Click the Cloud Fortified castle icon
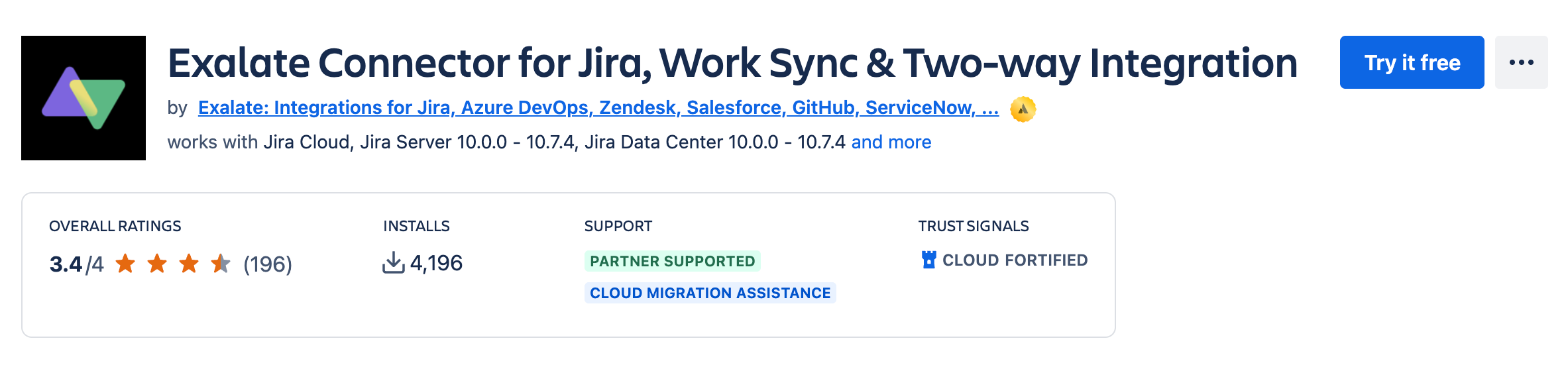 (x=928, y=260)
